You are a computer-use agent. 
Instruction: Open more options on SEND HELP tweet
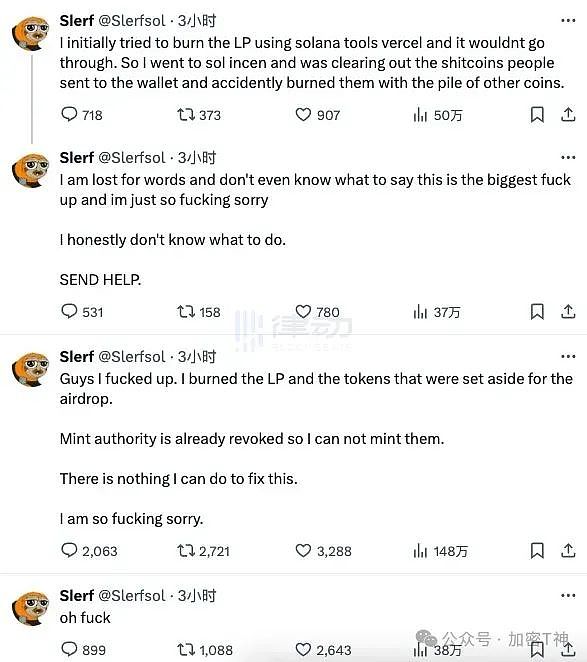[x=568, y=157]
